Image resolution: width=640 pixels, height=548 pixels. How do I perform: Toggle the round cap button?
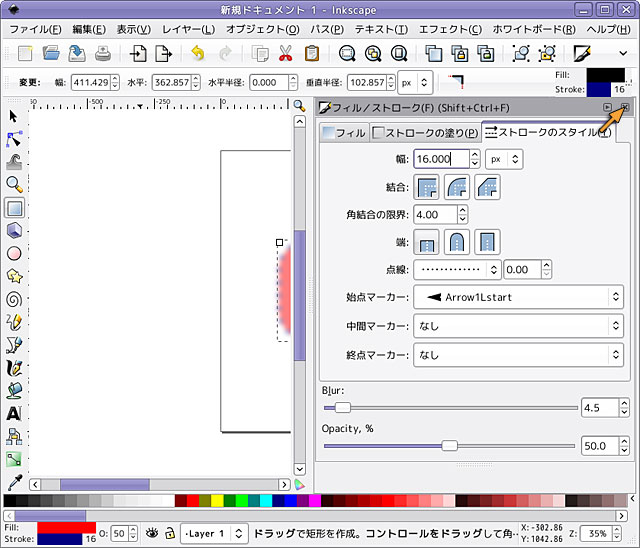457,242
